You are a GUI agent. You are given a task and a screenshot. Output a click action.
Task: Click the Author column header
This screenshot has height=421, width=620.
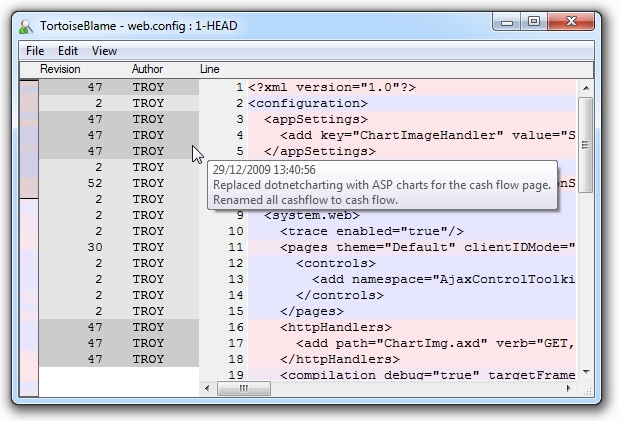tap(147, 69)
